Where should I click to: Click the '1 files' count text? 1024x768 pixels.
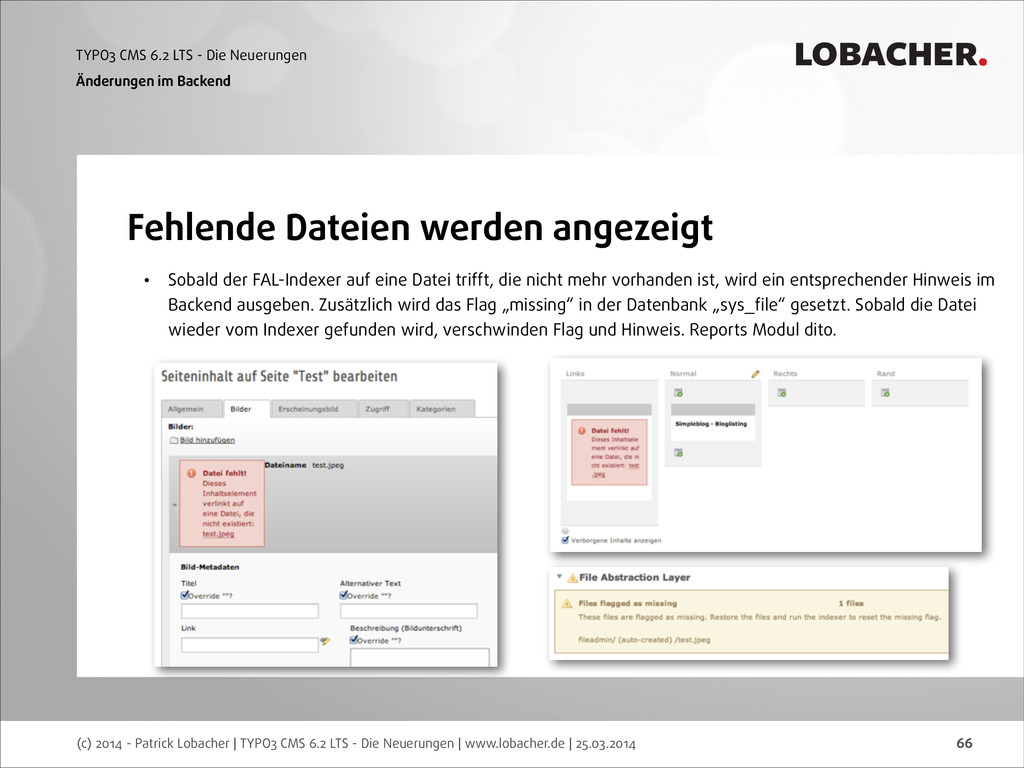point(851,603)
